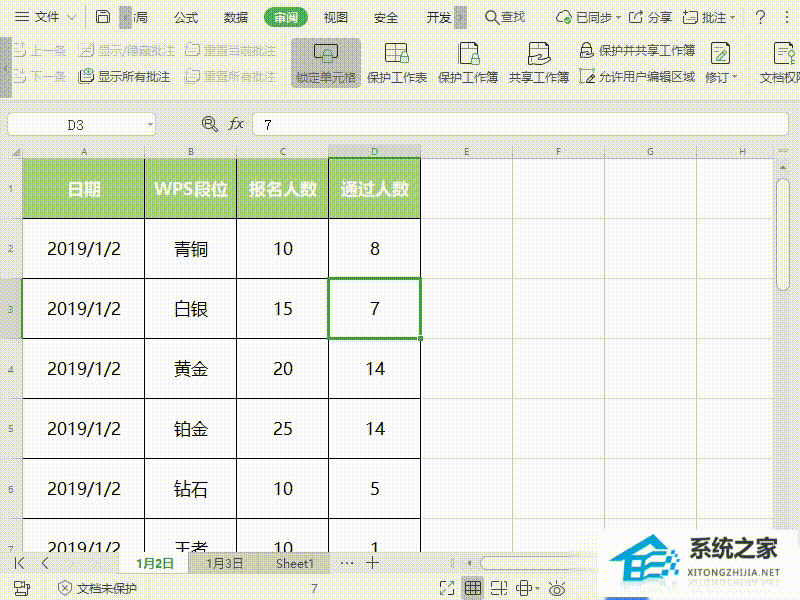Screen dimensions: 800x600
Task: Click the save icon in the top toolbar
Action: pos(103,17)
